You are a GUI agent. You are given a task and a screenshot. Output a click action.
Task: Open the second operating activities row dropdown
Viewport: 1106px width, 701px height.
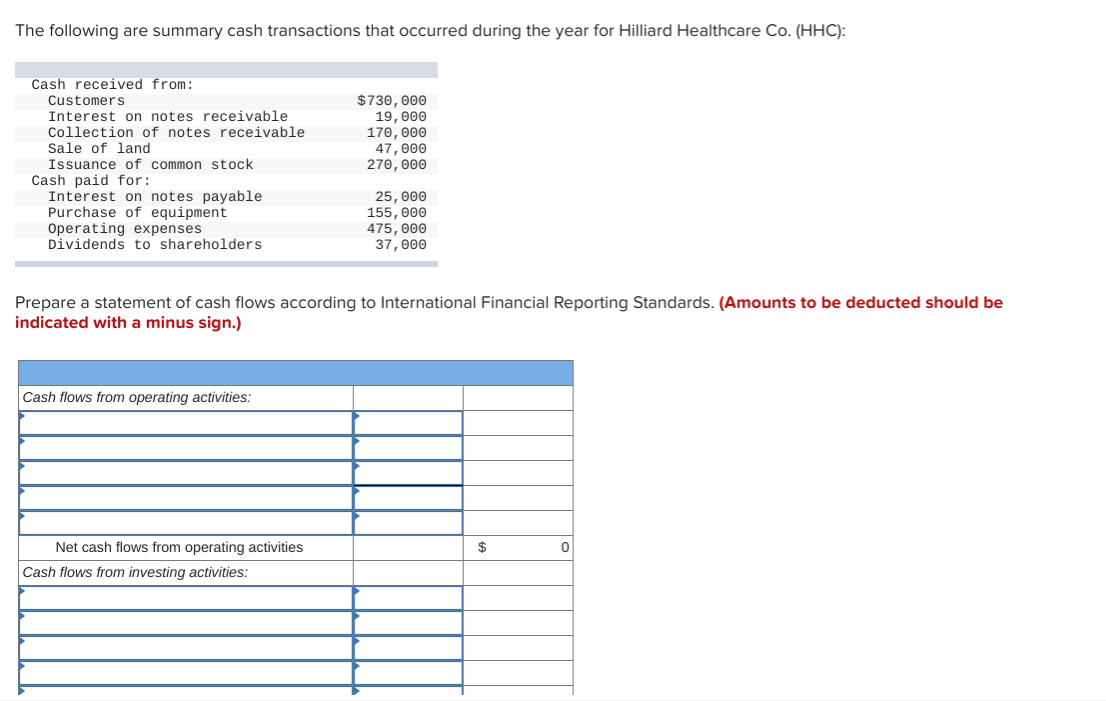pos(185,447)
